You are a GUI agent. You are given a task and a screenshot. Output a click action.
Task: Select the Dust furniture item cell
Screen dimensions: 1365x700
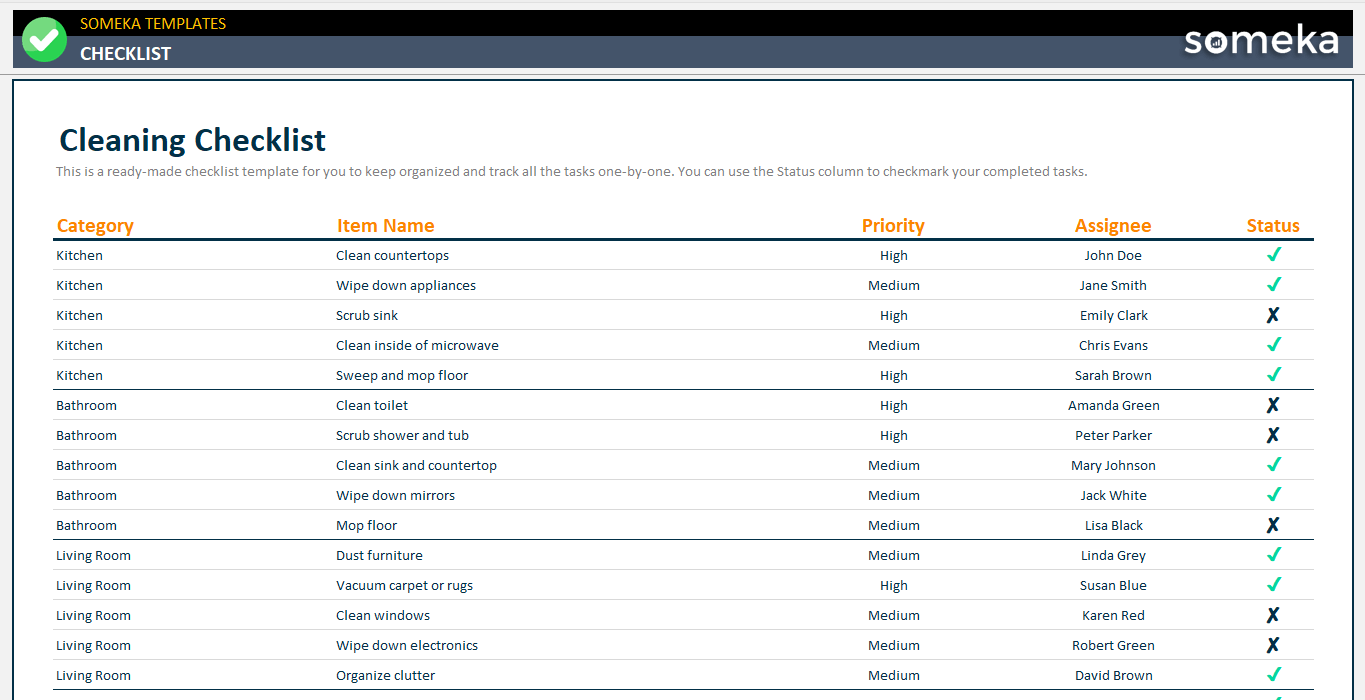(379, 556)
